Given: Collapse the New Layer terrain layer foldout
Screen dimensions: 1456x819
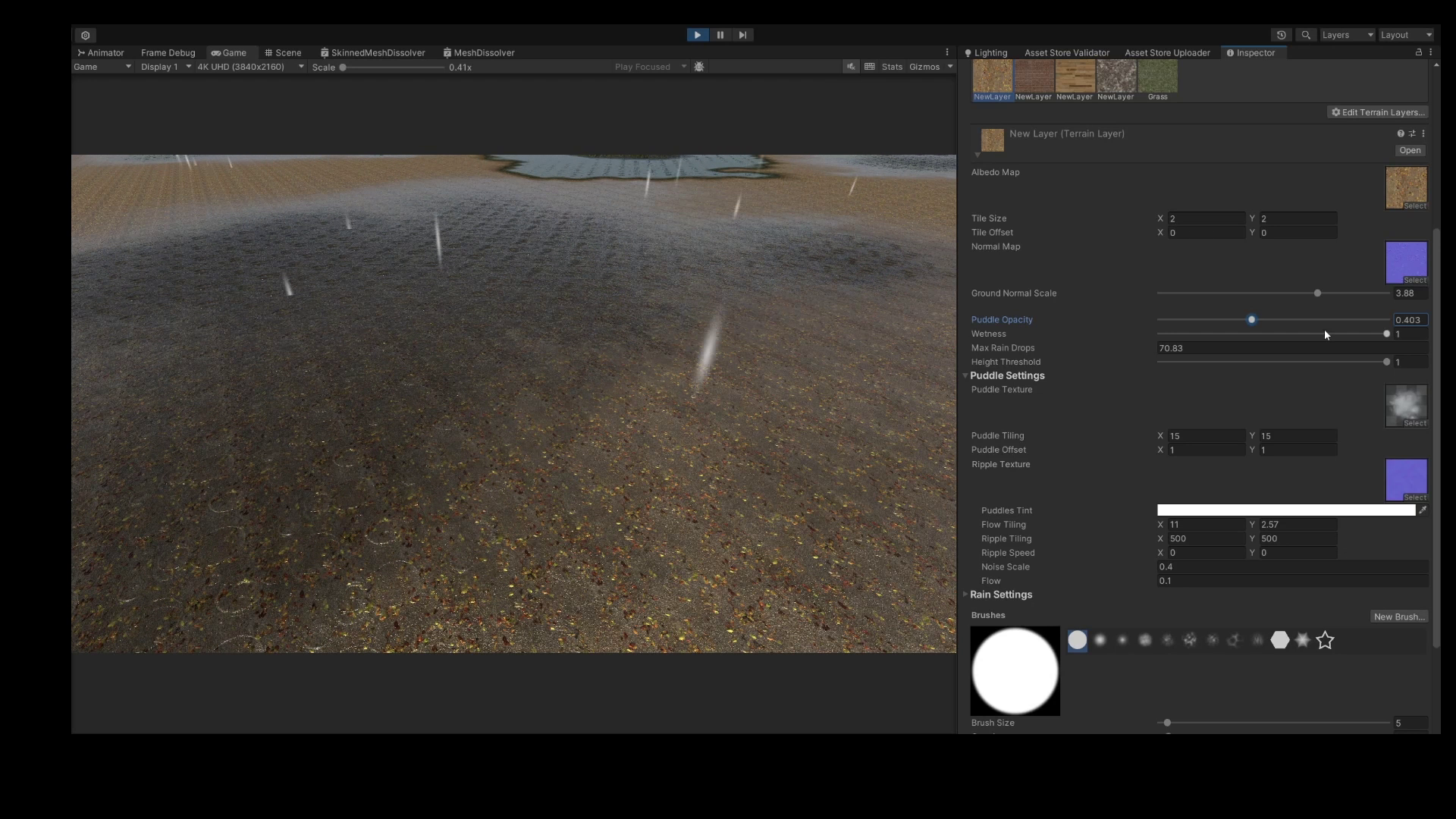Looking at the screenshot, I should 977,155.
